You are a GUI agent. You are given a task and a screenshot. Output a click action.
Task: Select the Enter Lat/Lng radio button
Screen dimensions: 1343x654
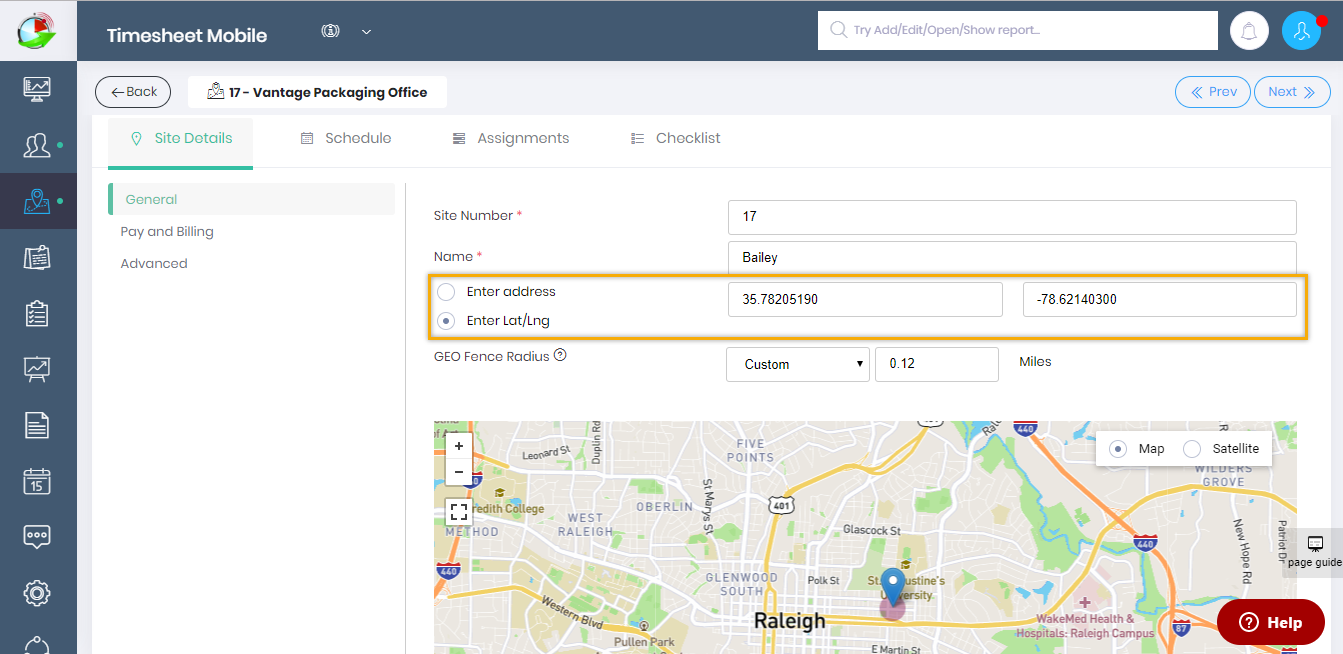pos(446,321)
